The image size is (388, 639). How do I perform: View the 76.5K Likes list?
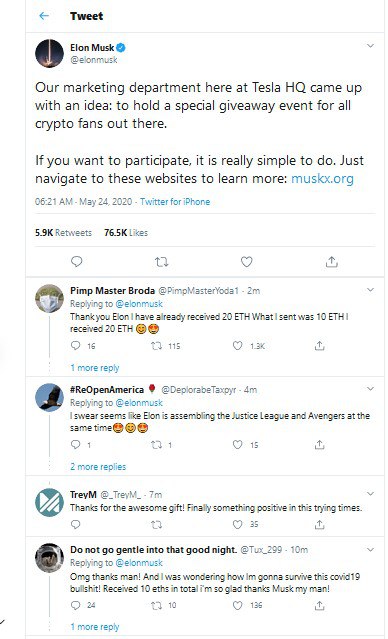point(126,233)
